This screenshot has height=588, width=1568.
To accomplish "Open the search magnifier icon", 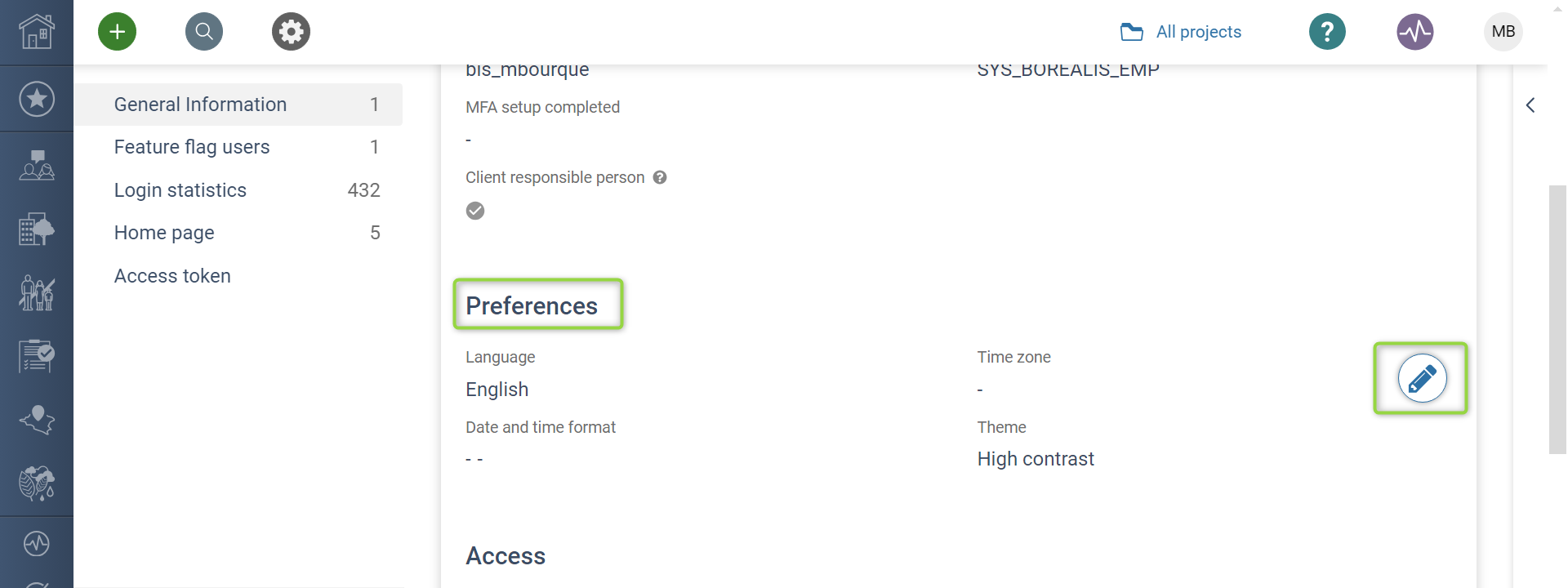I will [204, 32].
